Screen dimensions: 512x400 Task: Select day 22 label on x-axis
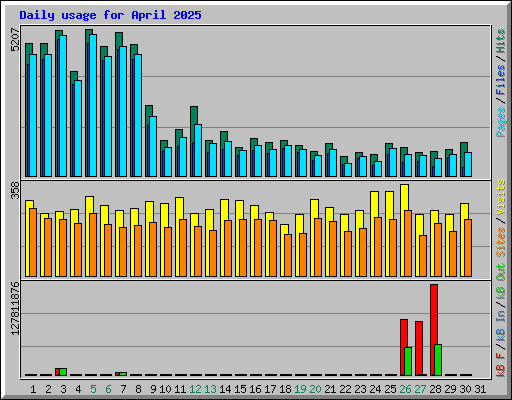[345, 389]
